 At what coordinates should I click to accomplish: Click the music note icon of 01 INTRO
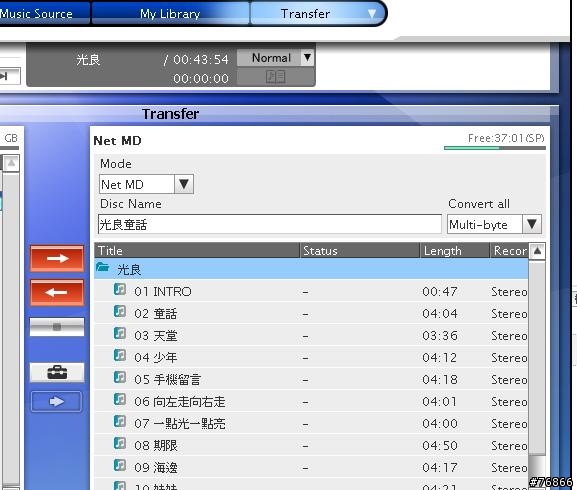120,290
